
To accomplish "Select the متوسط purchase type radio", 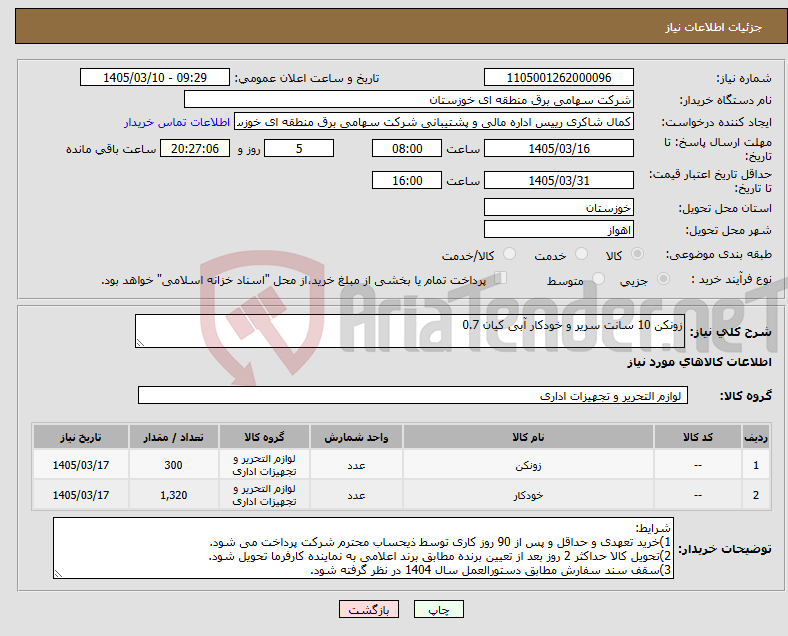I will point(598,278).
